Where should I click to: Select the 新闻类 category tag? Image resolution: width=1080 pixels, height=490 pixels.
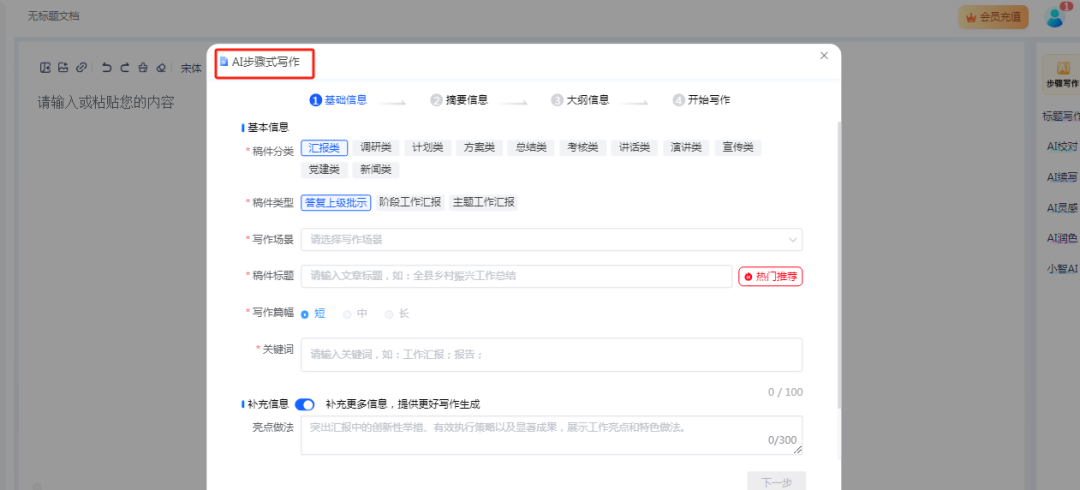point(376,170)
